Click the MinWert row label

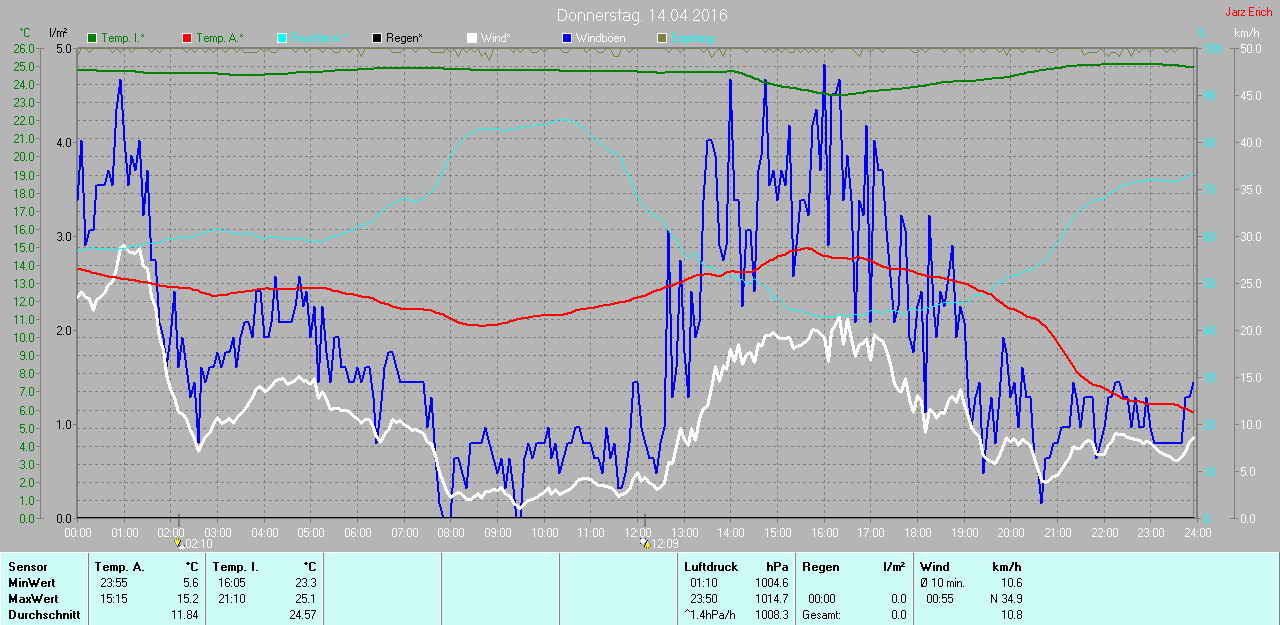click(30, 583)
